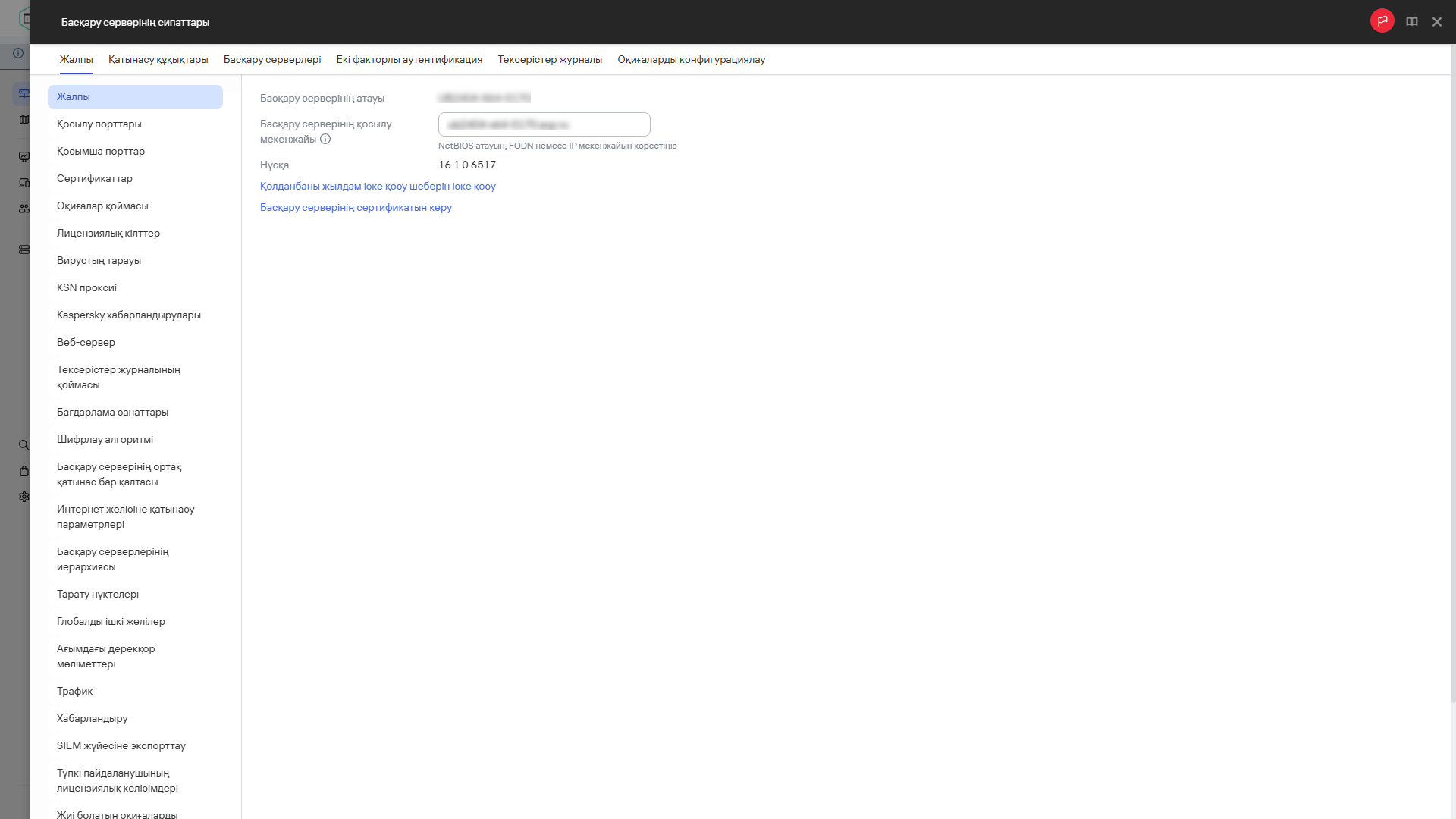Open Басқару серверлері tab
The image size is (1456, 819).
click(272, 60)
